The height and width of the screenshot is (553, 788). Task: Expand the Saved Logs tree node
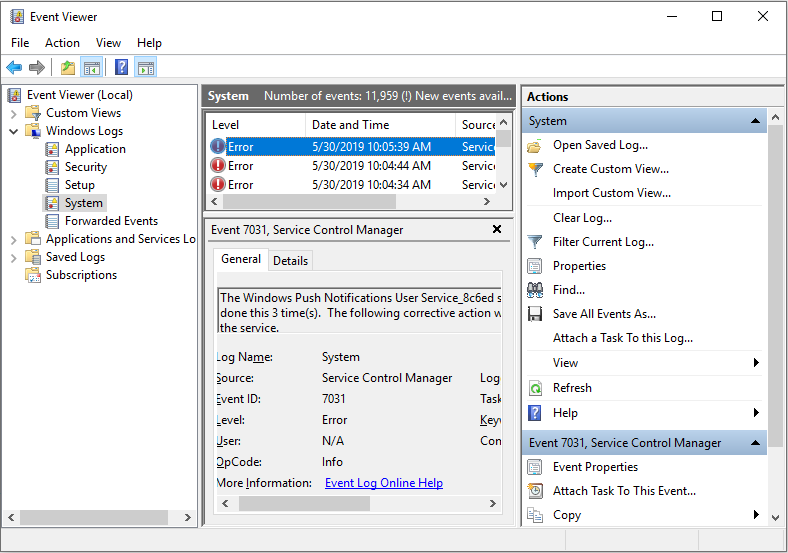point(14,258)
